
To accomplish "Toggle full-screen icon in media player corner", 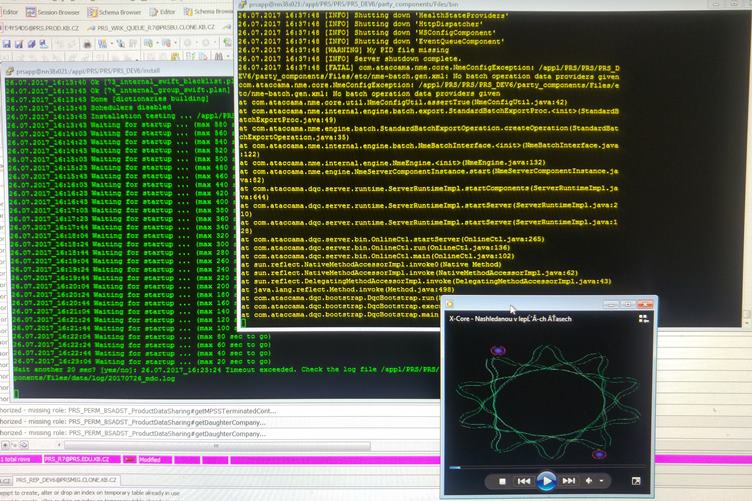I will point(636,481).
